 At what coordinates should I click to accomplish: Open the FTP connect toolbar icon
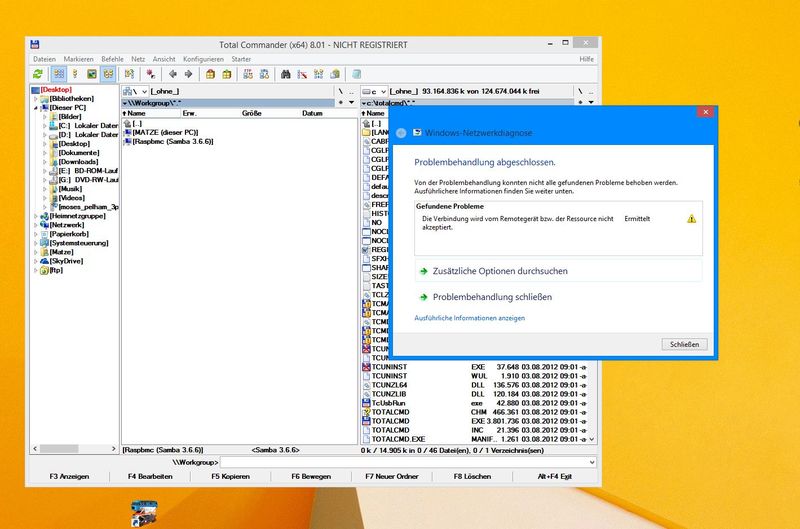248,74
